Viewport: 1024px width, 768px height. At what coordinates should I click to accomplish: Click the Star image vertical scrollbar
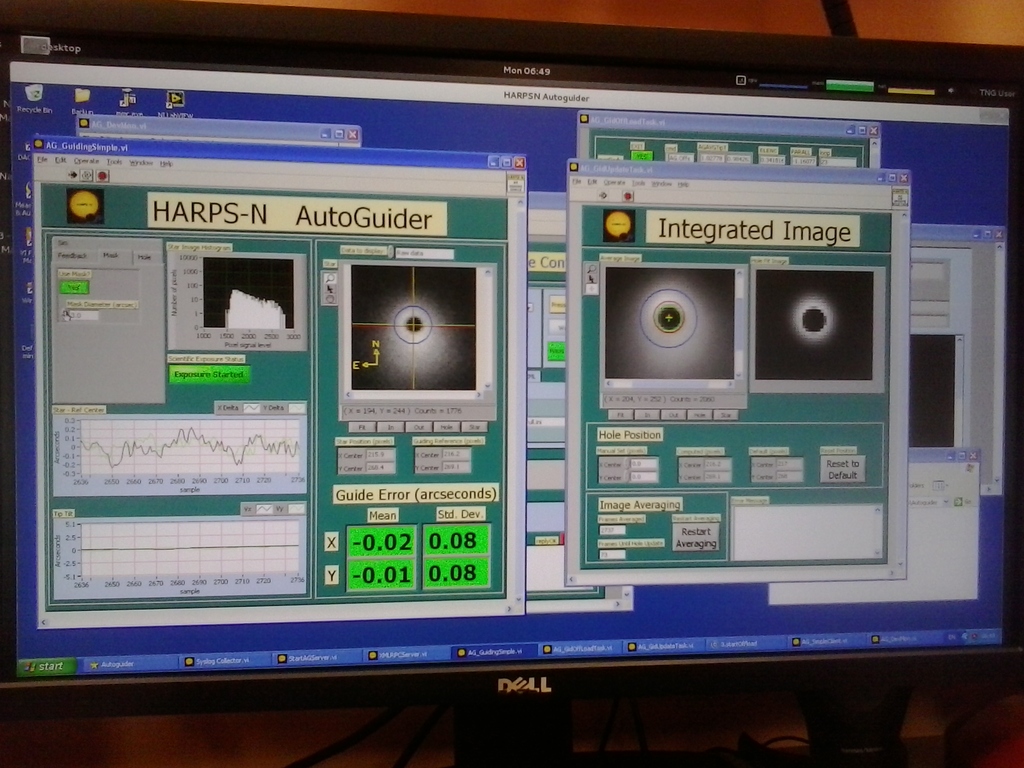488,328
